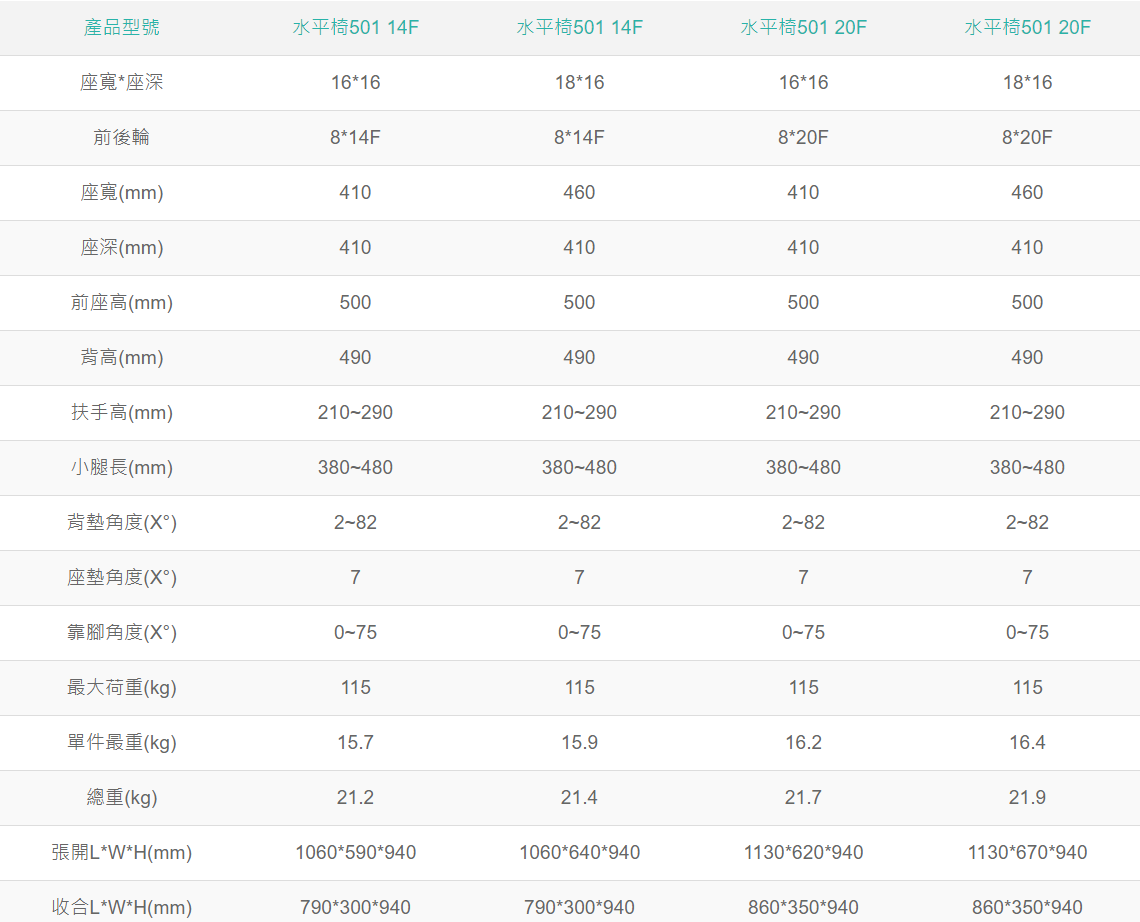Screen dimensions: 1140x922
Task: Click the 產品型號 header cell
Action: 121,27
